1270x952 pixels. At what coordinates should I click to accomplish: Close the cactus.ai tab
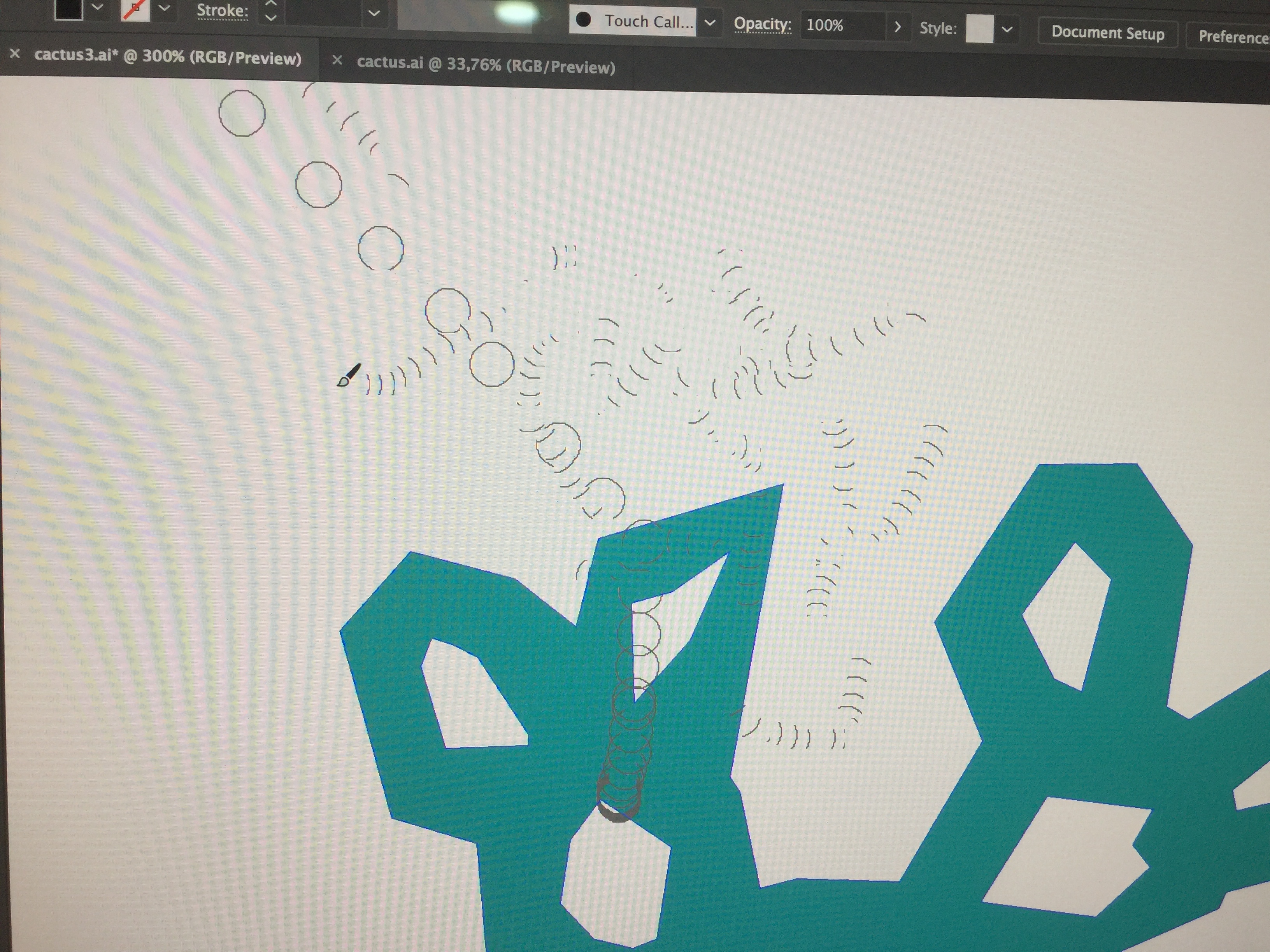(337, 60)
